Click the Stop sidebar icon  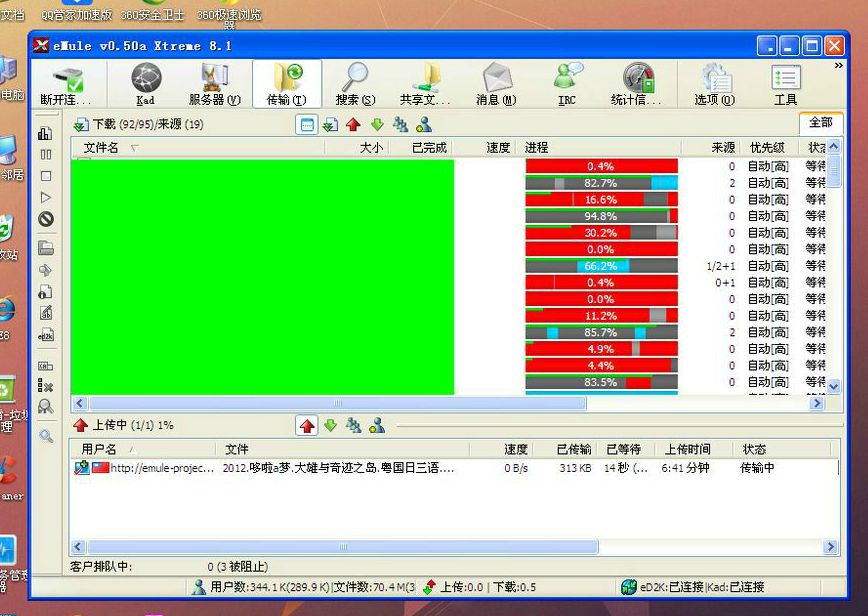click(x=46, y=176)
